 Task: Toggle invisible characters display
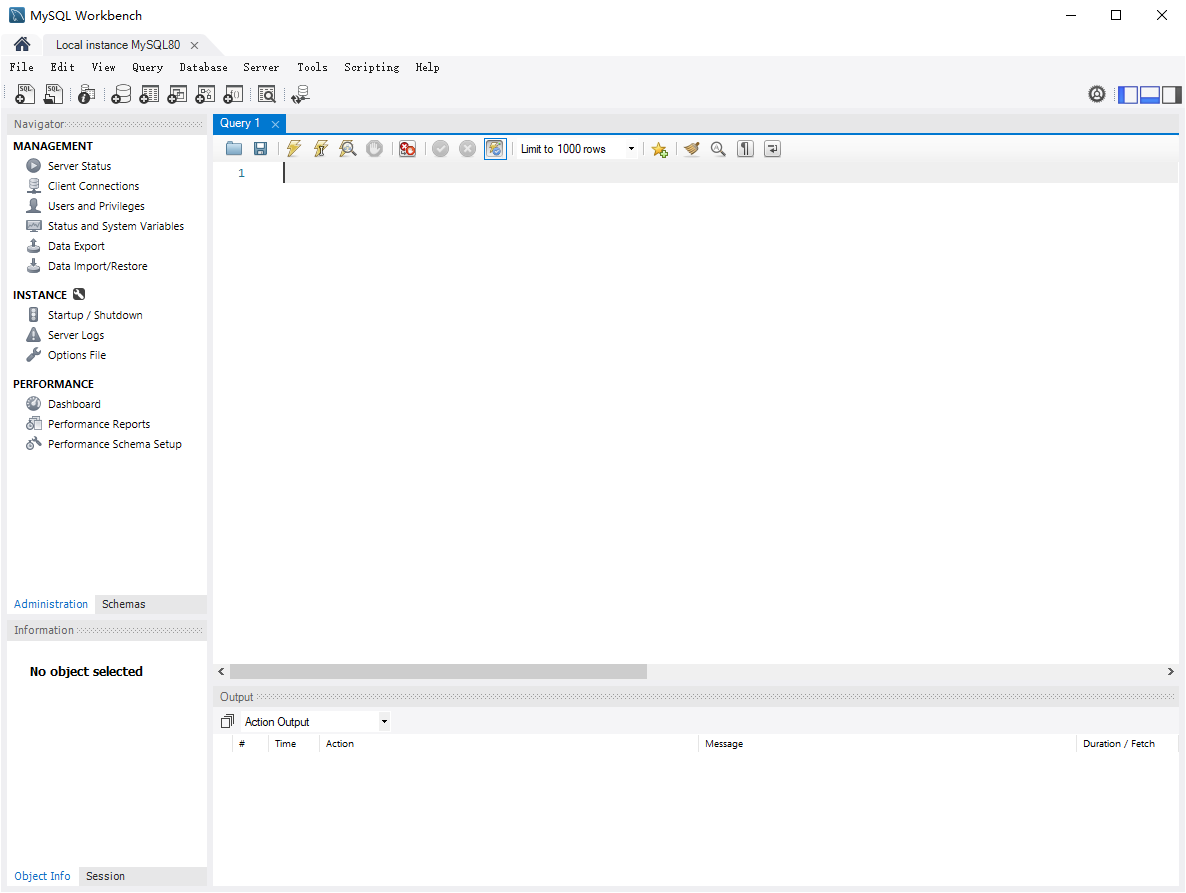(x=745, y=149)
